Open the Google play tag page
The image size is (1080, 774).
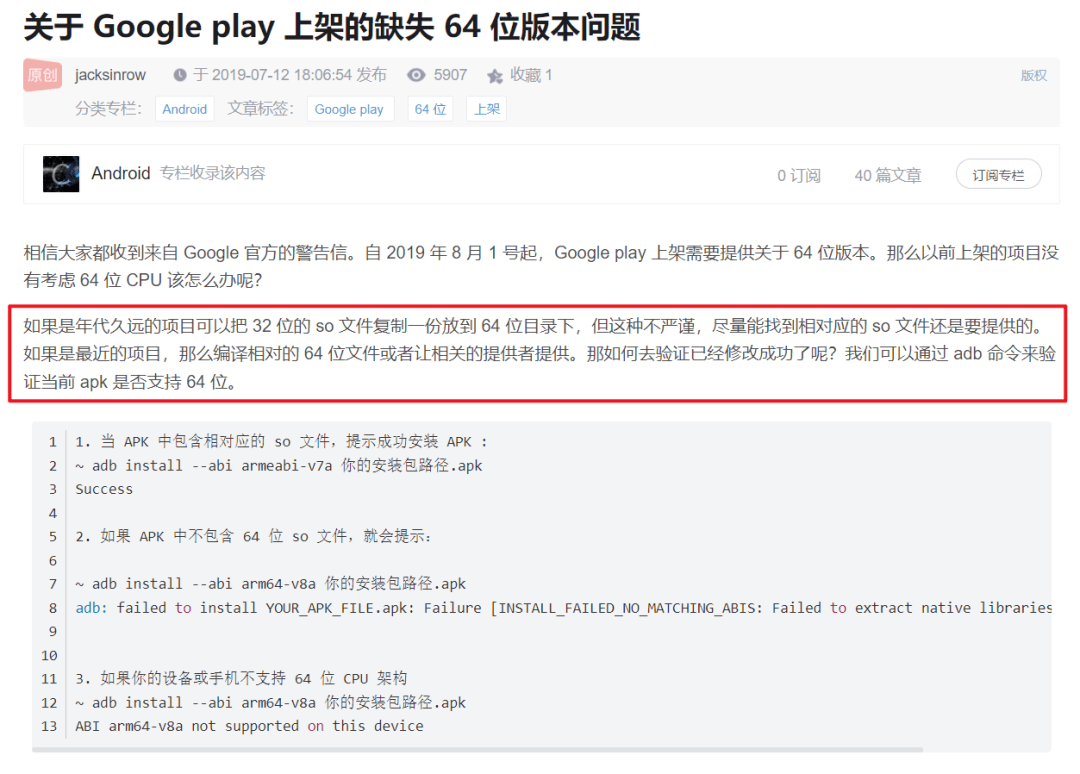click(350, 108)
